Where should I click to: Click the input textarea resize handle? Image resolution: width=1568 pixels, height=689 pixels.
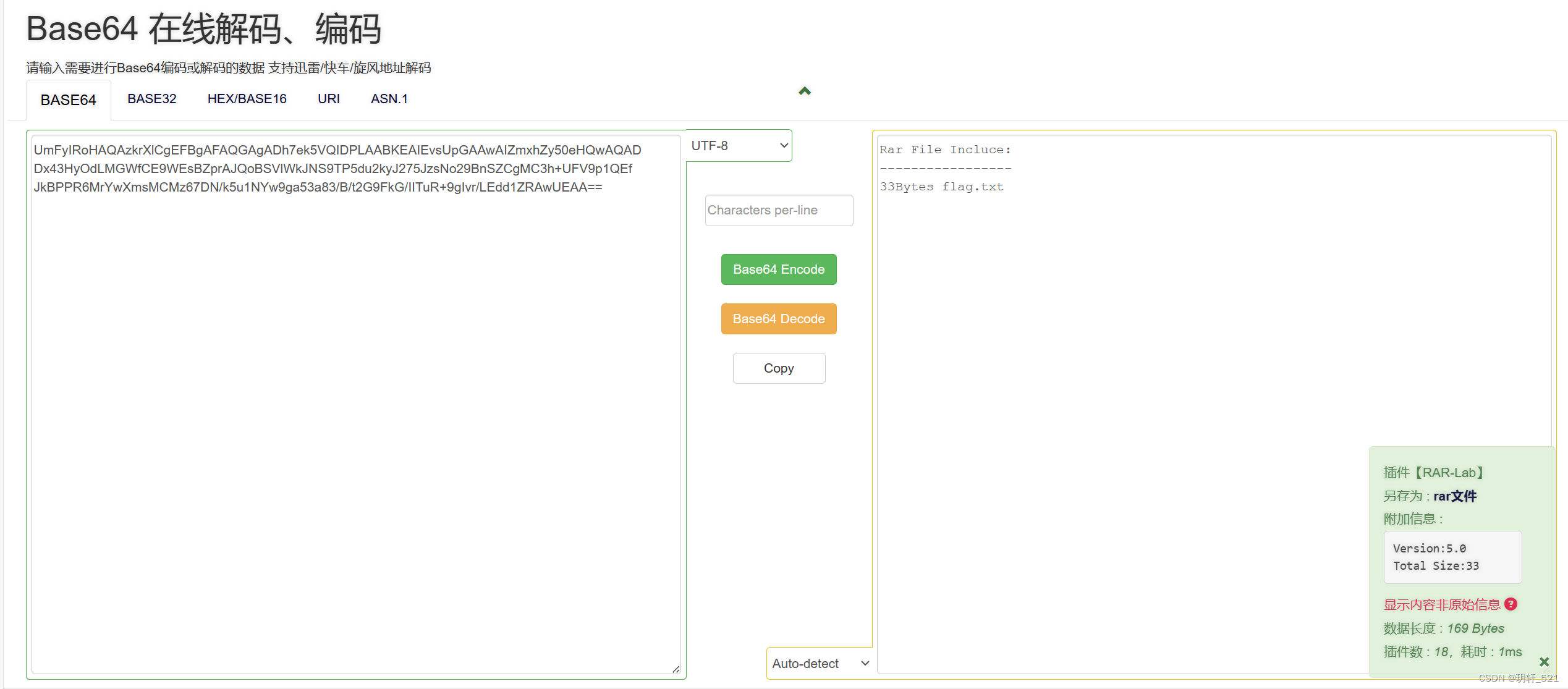(676, 669)
